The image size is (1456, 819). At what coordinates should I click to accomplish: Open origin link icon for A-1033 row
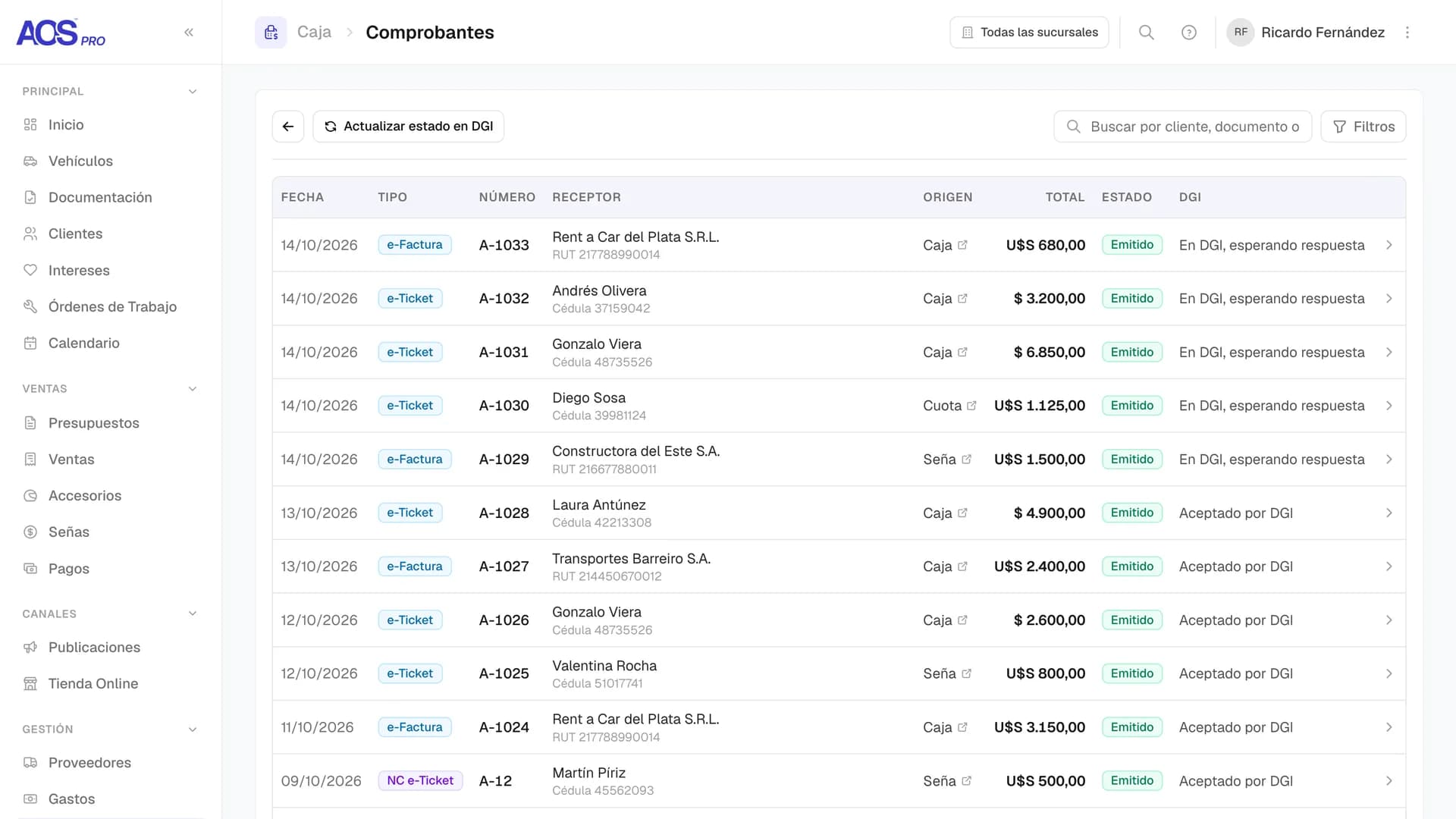pyautogui.click(x=962, y=245)
